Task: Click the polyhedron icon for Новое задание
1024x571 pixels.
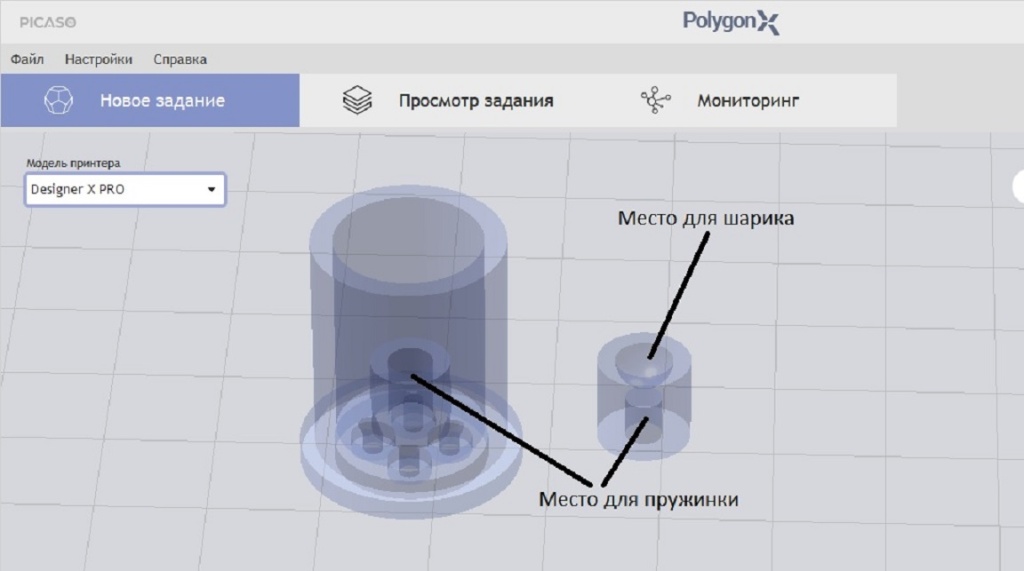Action: click(58, 100)
